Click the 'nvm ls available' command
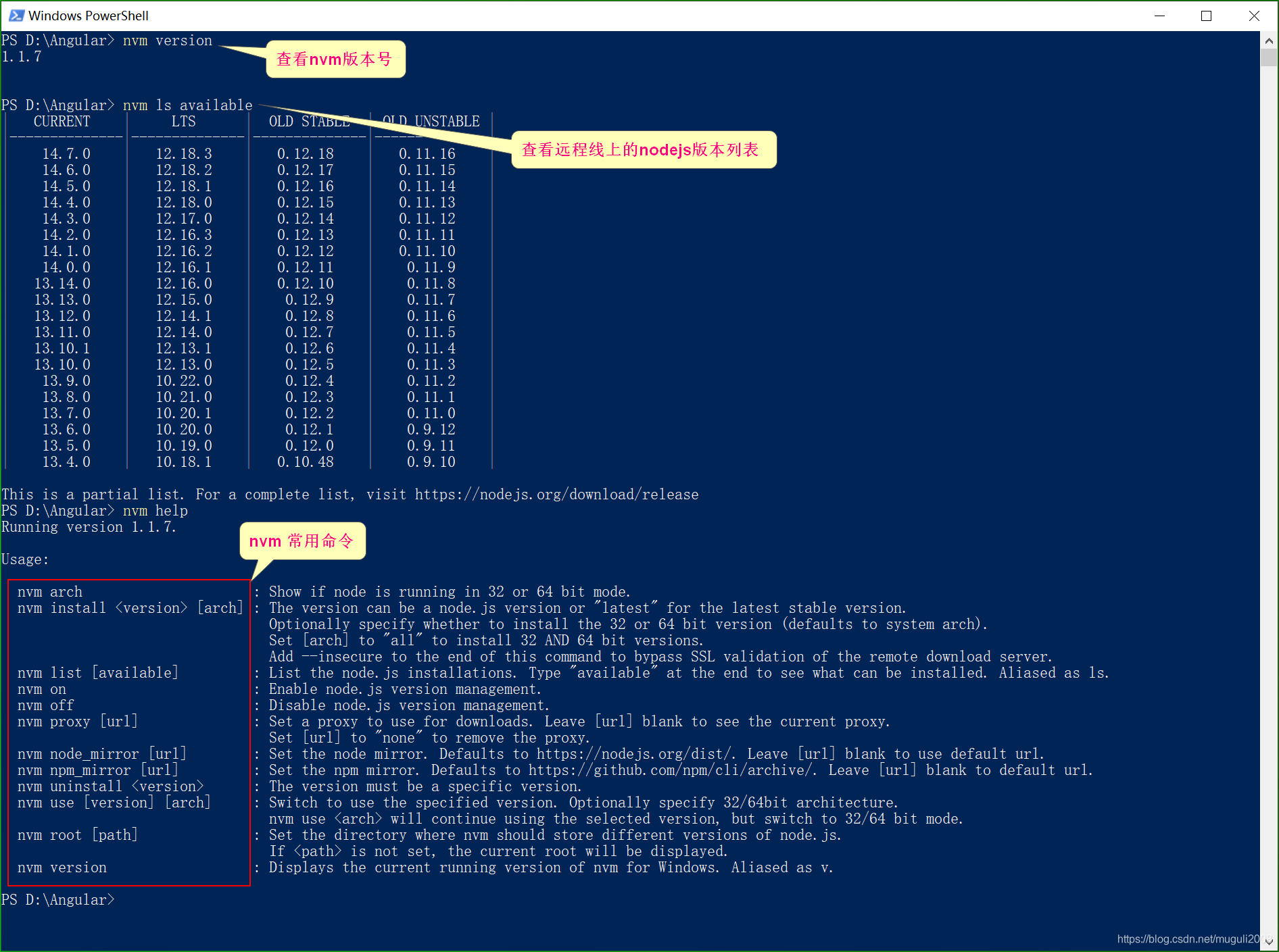The image size is (1279, 952). click(x=188, y=105)
